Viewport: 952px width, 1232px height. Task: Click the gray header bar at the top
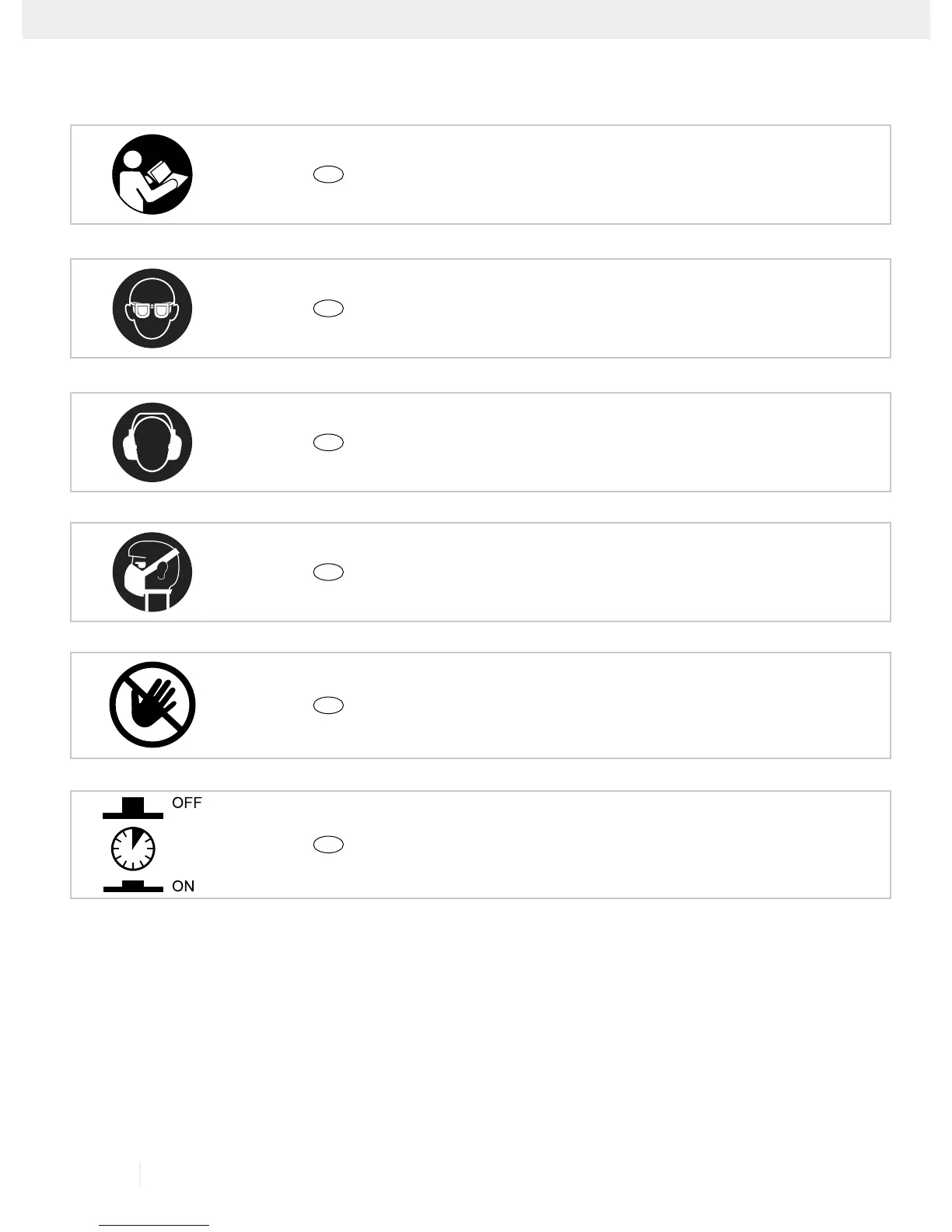tap(475, 19)
